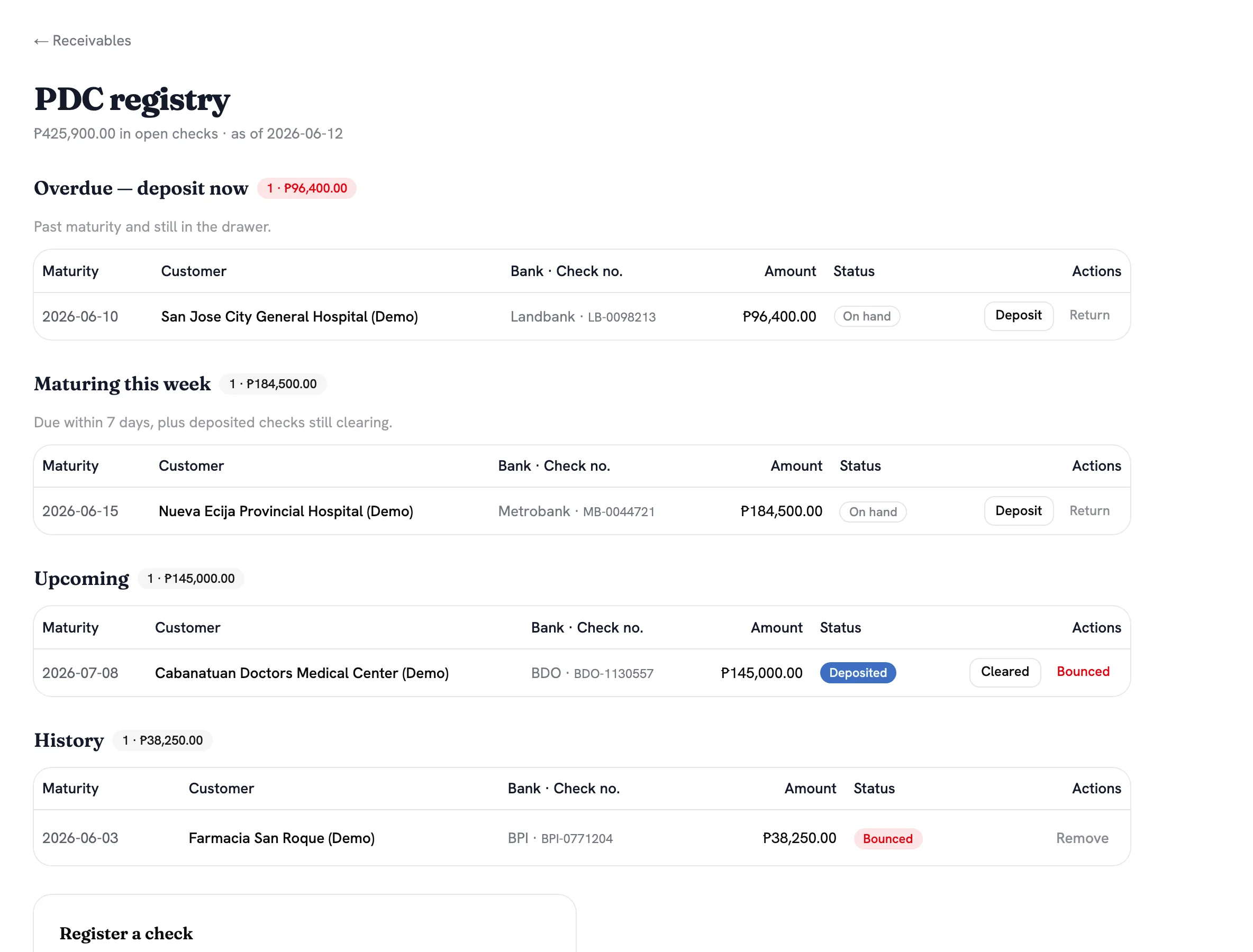This screenshot has height=952, width=1253.
Task: Mark the BDO-1130557 check as Cleared
Action: point(1005,672)
